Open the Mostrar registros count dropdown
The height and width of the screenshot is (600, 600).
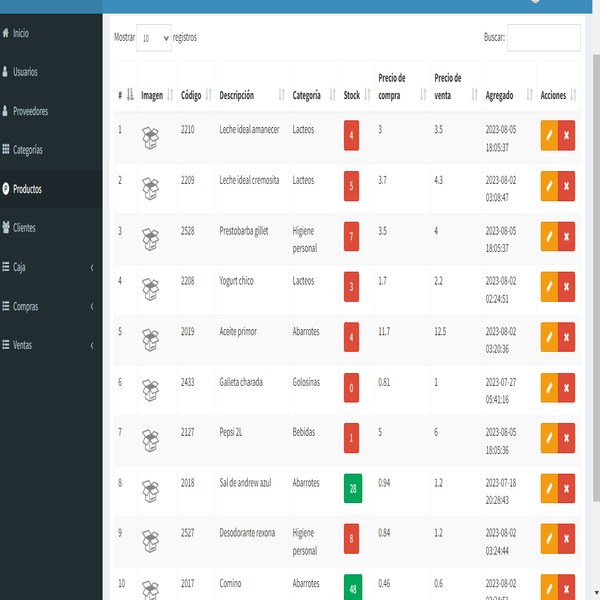pyautogui.click(x=154, y=38)
